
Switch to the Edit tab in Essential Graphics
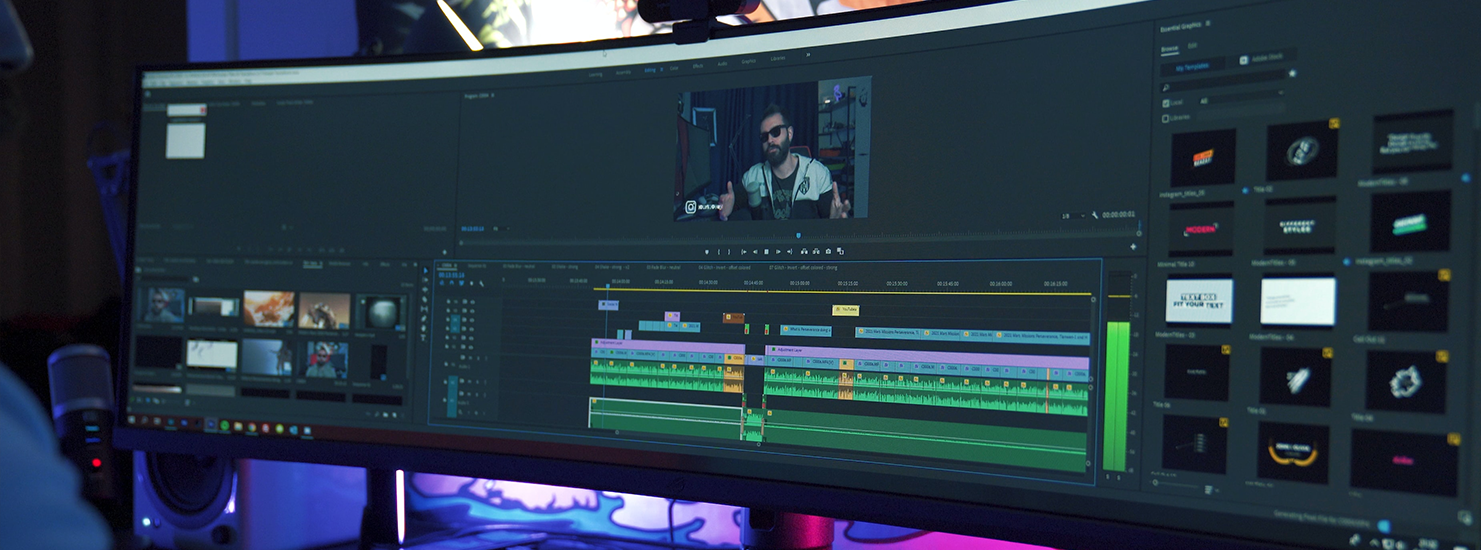tap(1192, 45)
